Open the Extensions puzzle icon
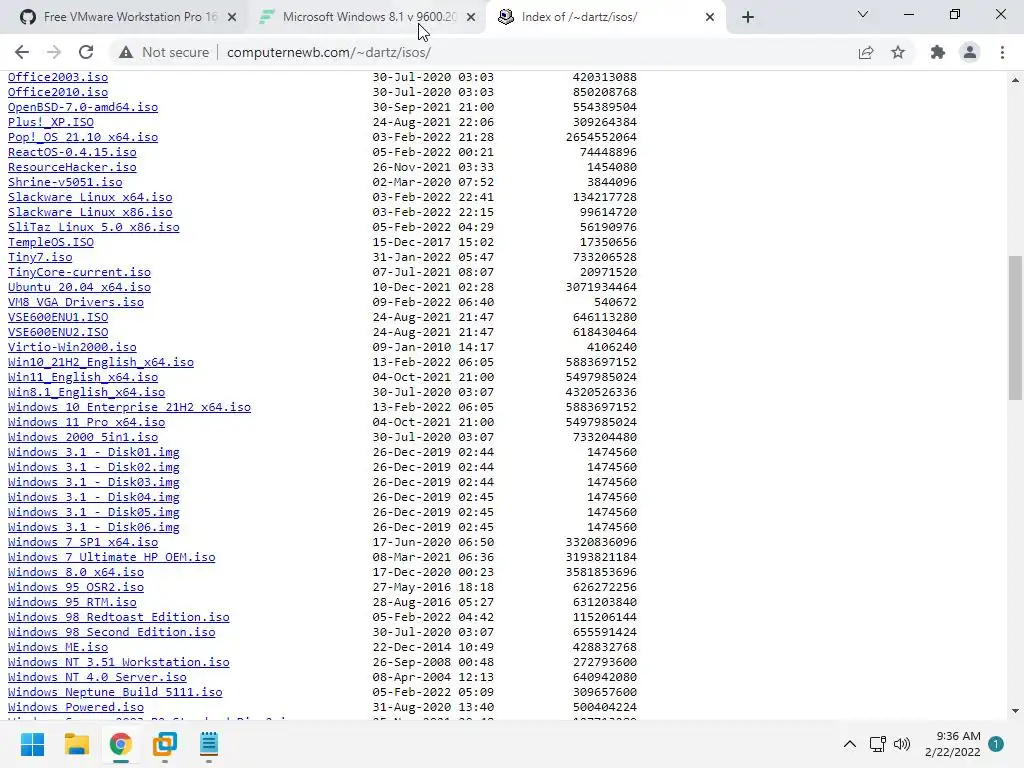Screen dimensions: 1024x768 [x=938, y=52]
